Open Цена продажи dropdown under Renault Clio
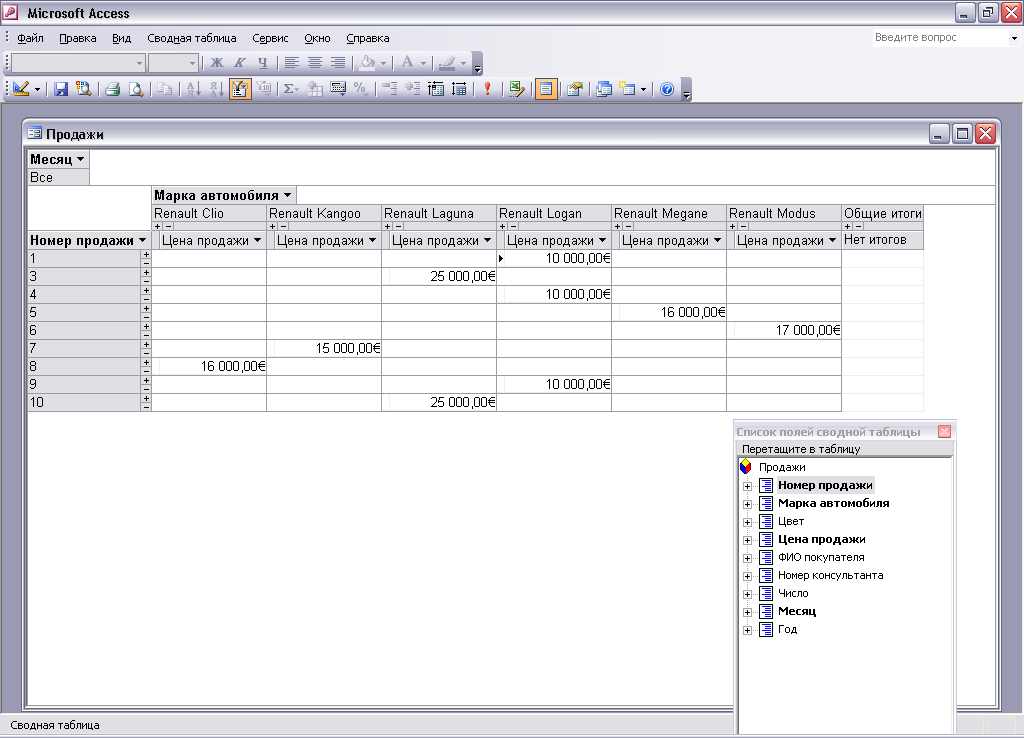Viewport: 1024px width, 738px height. coord(257,240)
